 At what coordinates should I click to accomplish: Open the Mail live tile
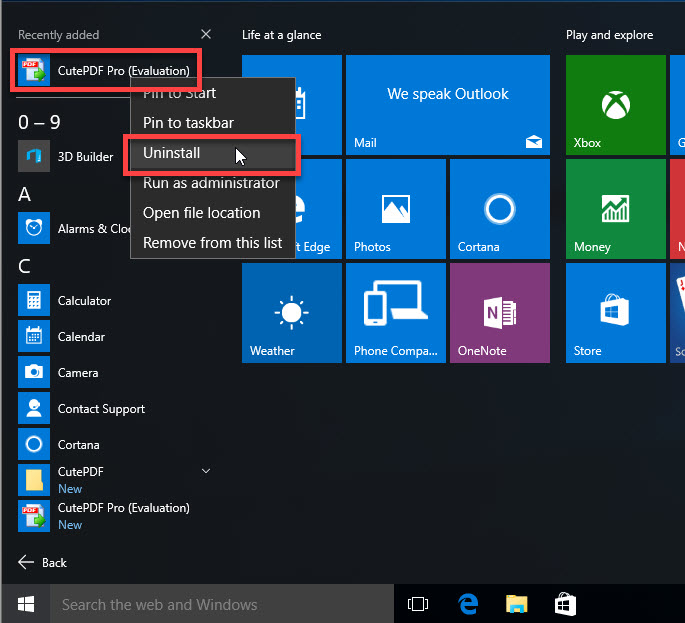click(x=448, y=105)
